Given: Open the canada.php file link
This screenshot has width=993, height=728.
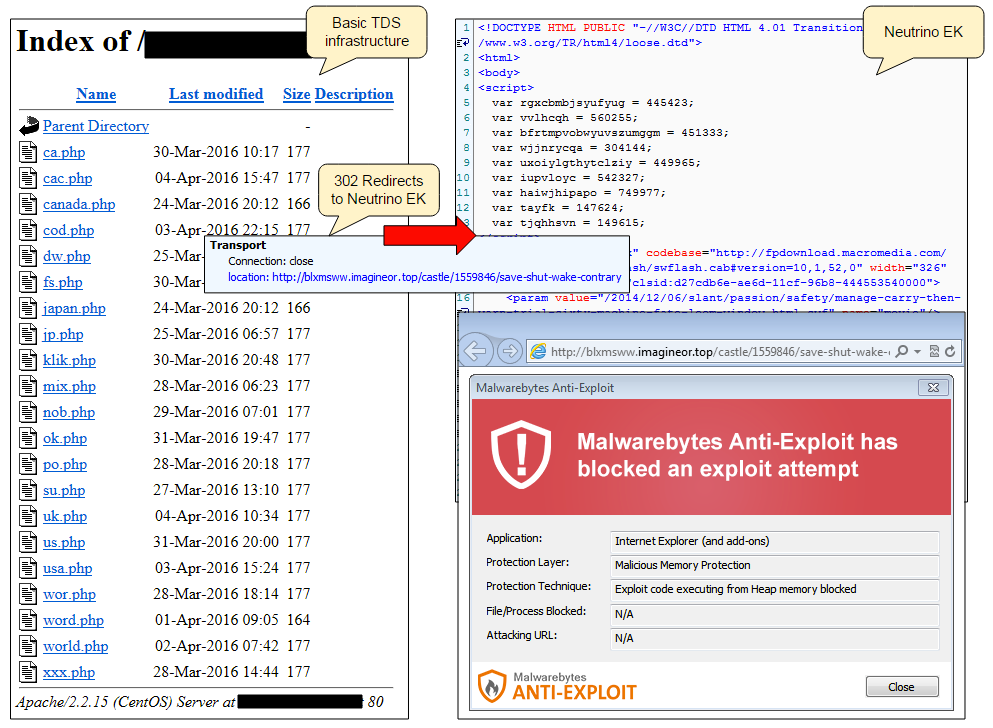Looking at the screenshot, I should (x=79, y=204).
